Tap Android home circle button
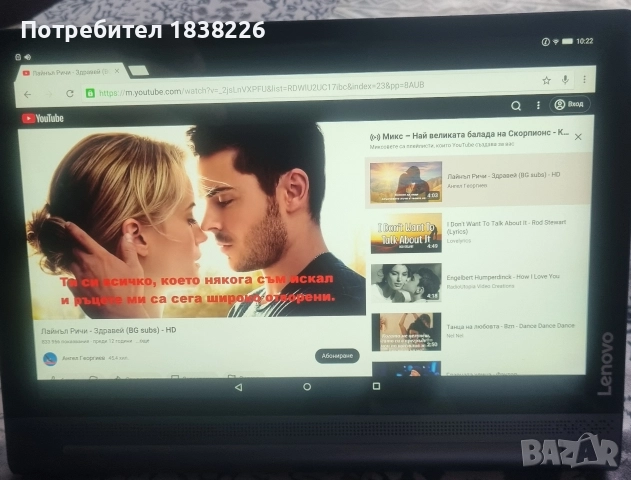Viewport: 631px width, 480px height. pyautogui.click(x=307, y=387)
